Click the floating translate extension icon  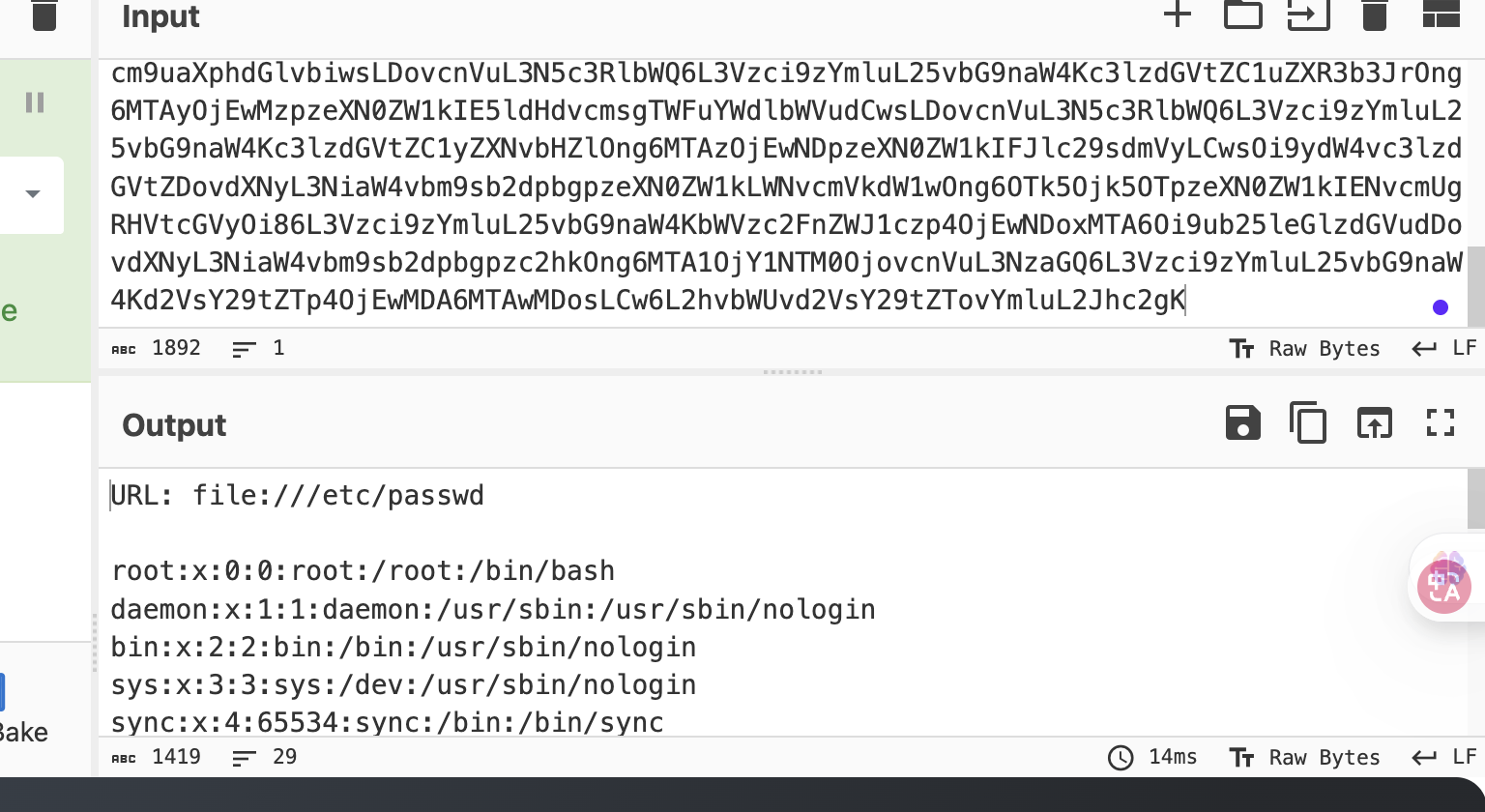coord(1443,582)
